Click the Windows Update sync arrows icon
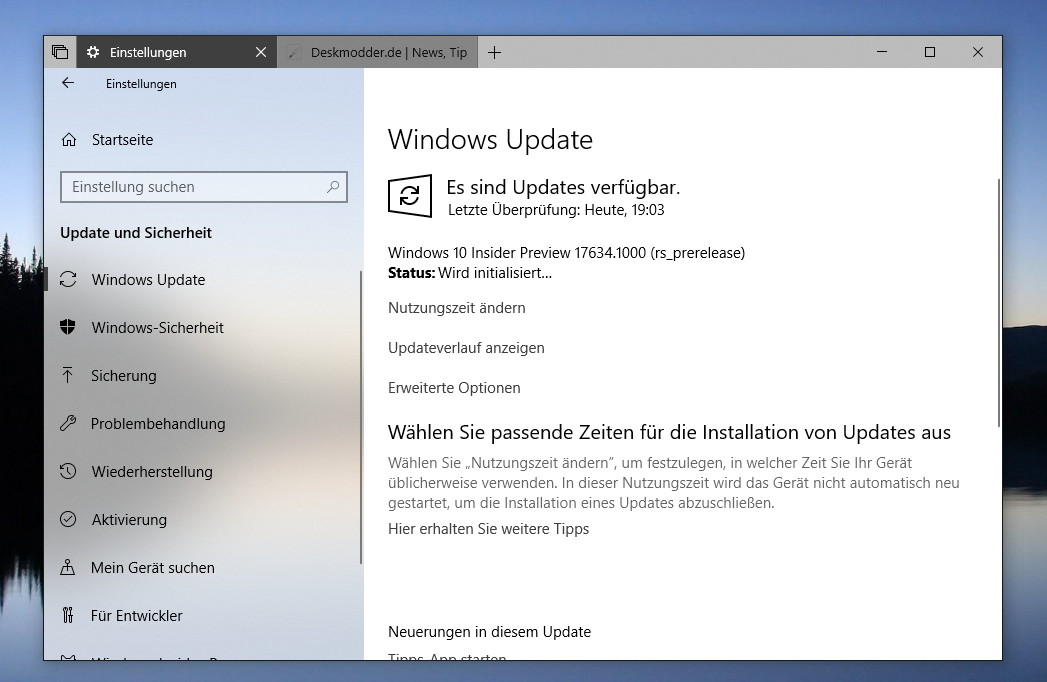 tap(68, 279)
